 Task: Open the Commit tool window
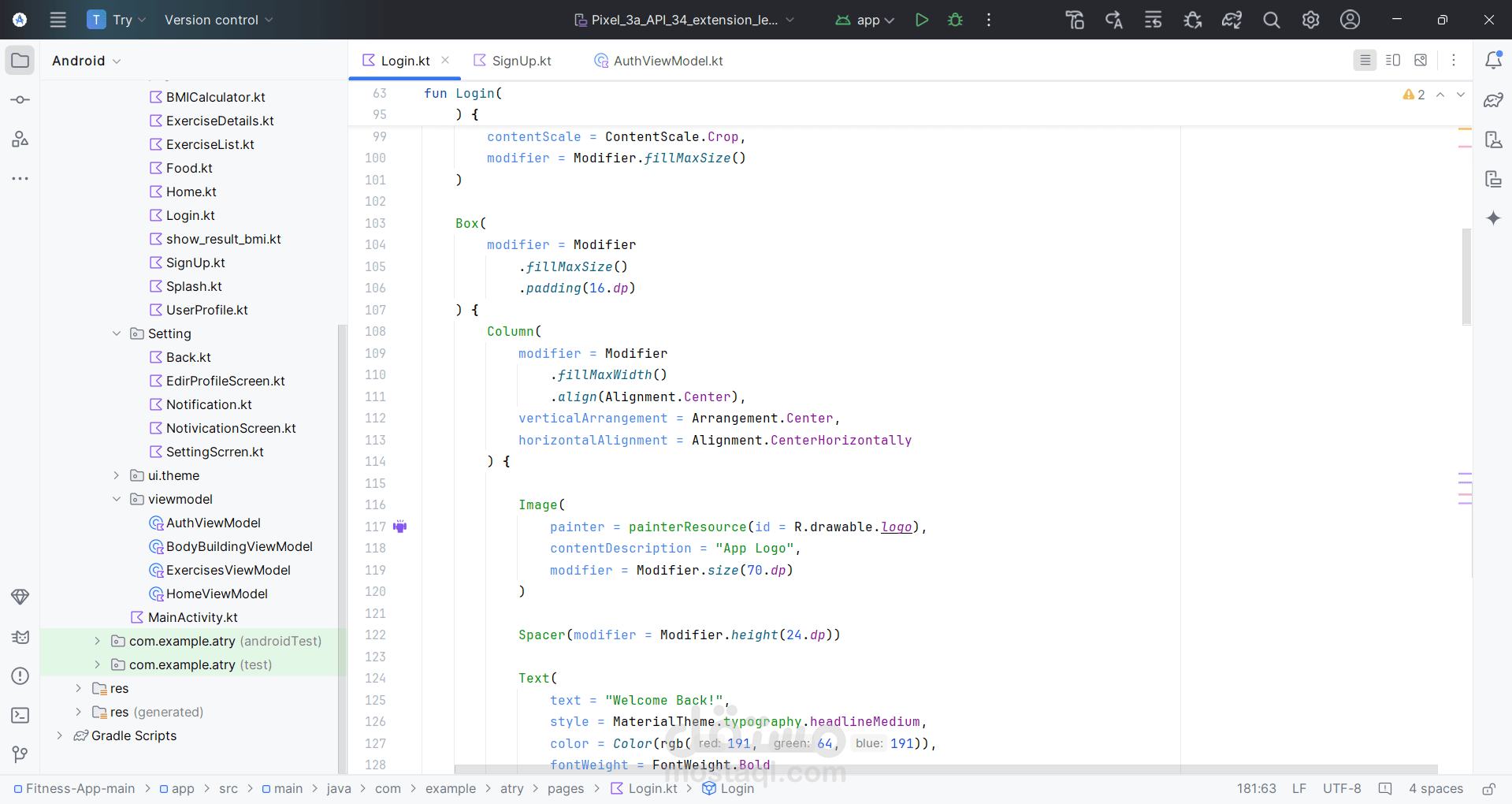tap(20, 100)
